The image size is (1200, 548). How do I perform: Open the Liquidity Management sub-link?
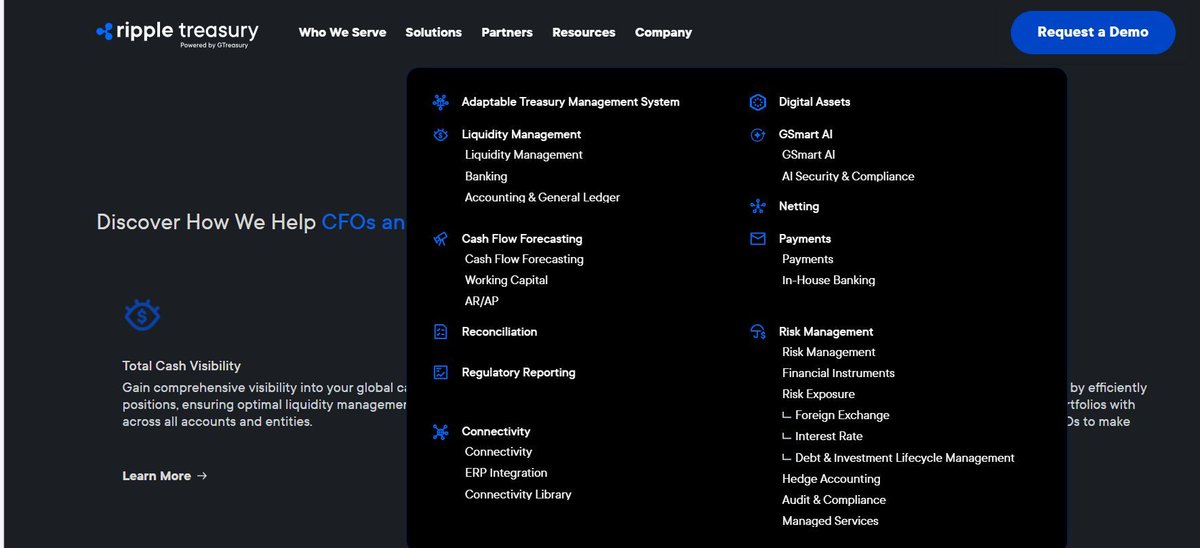click(524, 155)
